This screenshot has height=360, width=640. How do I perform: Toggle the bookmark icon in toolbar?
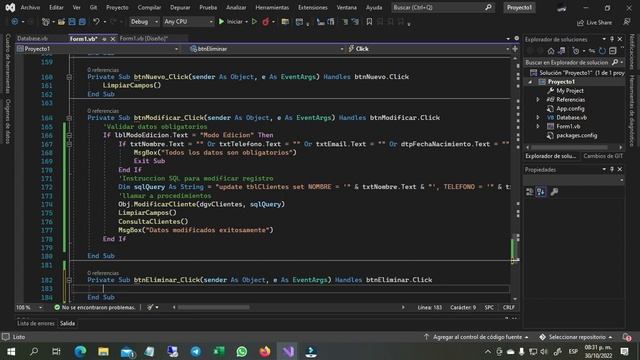point(369,22)
